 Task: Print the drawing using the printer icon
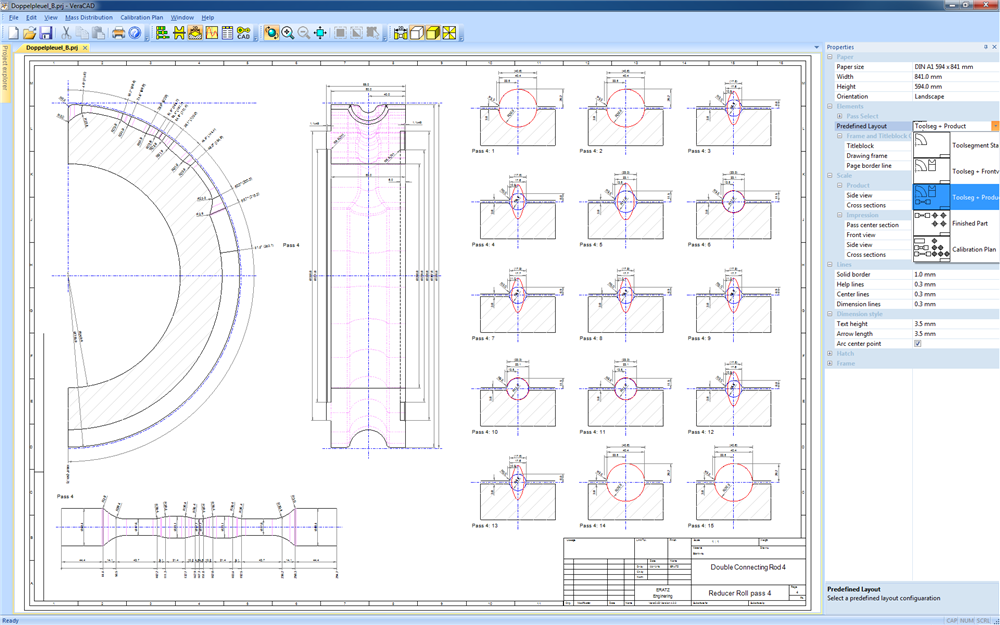(x=118, y=33)
